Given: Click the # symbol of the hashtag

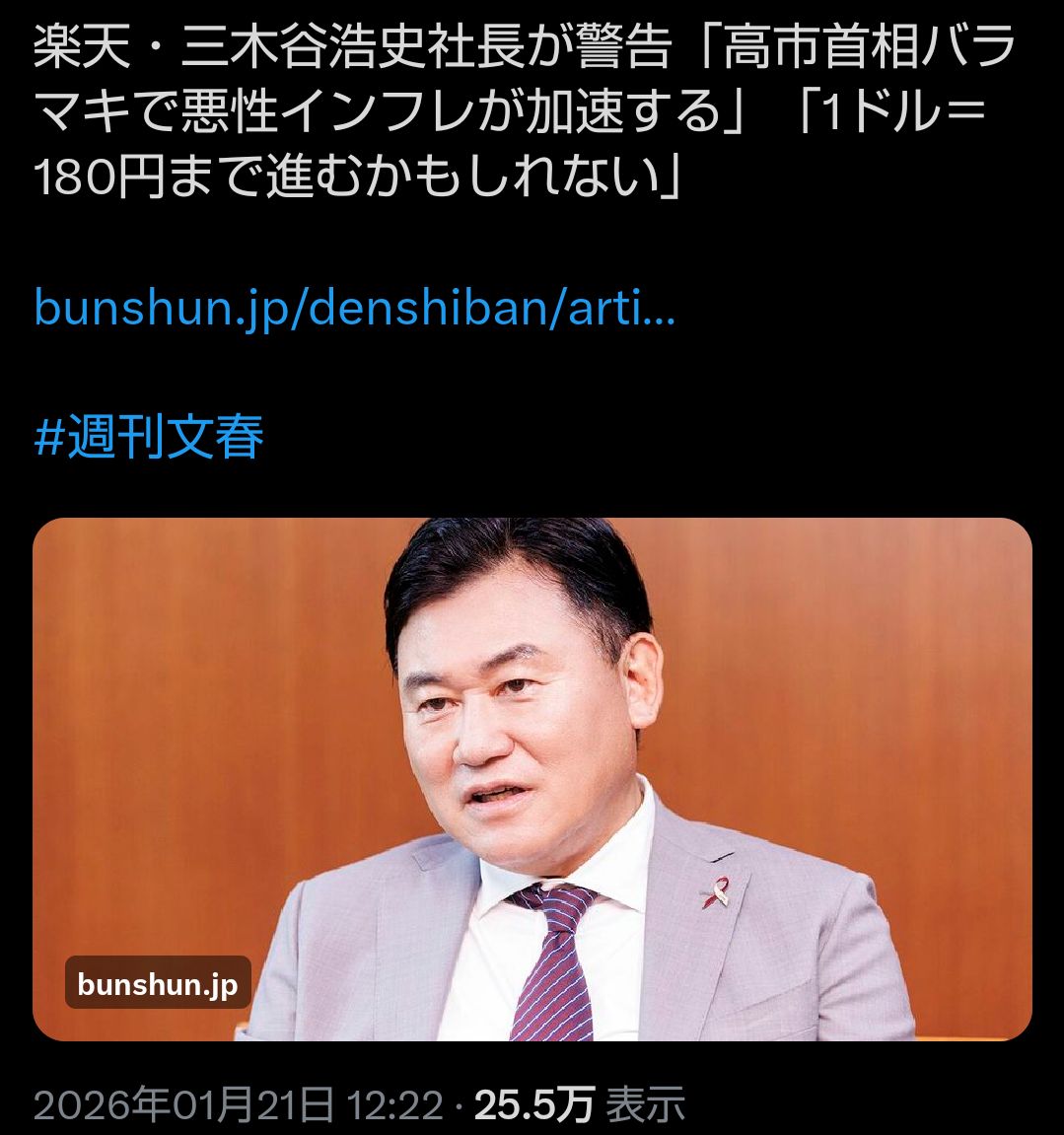Looking at the screenshot, I should click(x=49, y=438).
